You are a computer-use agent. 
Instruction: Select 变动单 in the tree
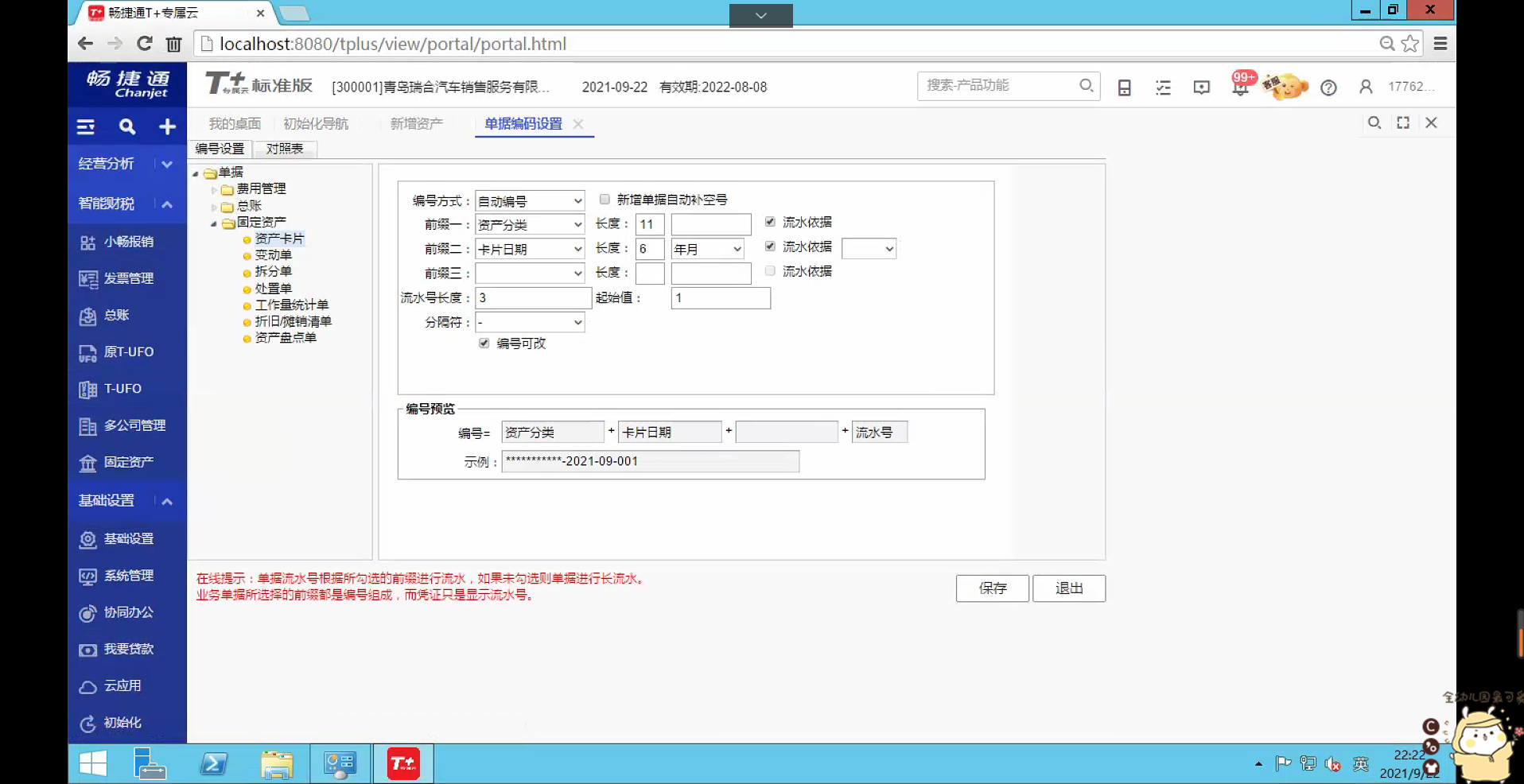[274, 255]
